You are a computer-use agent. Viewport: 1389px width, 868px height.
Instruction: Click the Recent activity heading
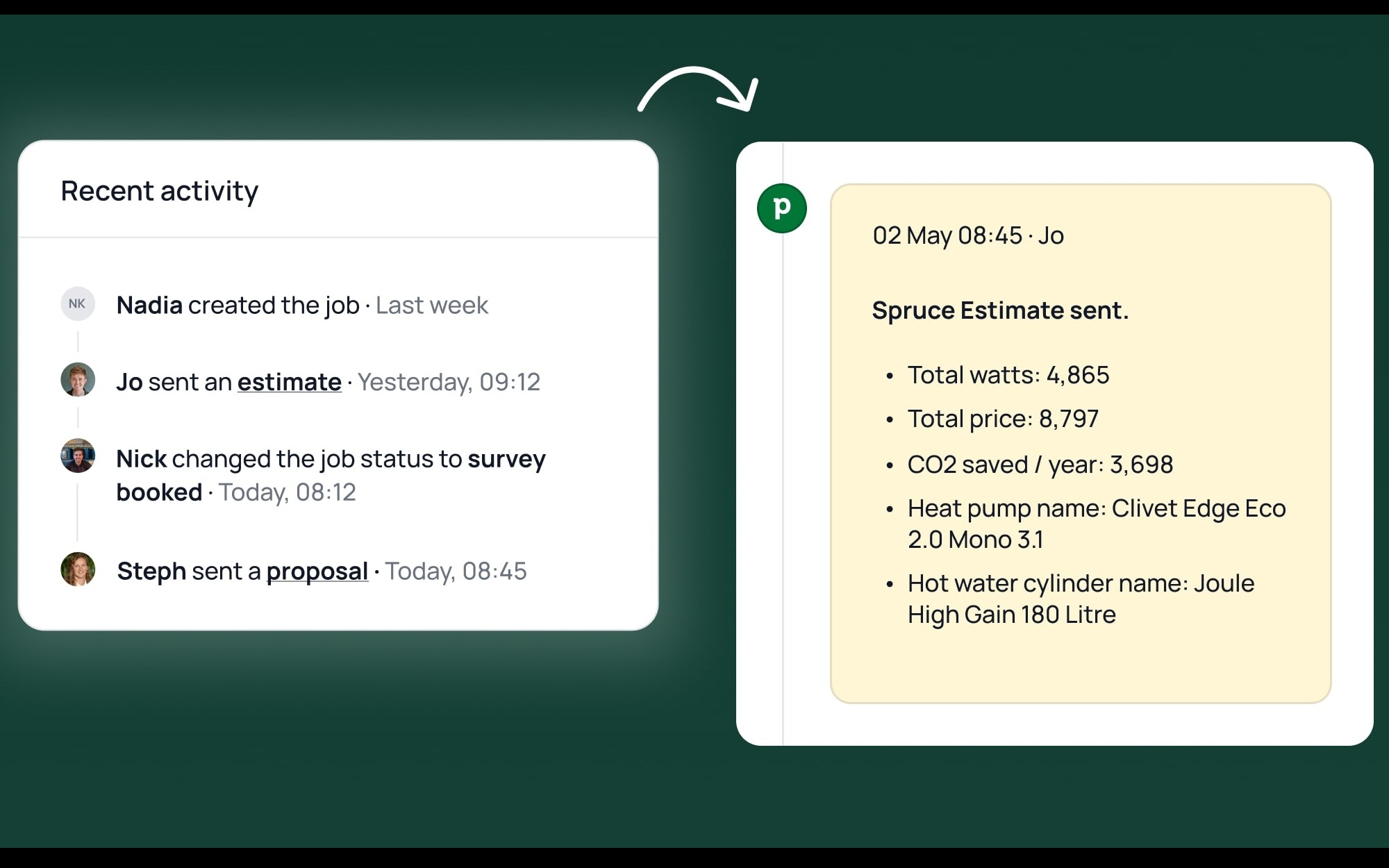pos(160,191)
